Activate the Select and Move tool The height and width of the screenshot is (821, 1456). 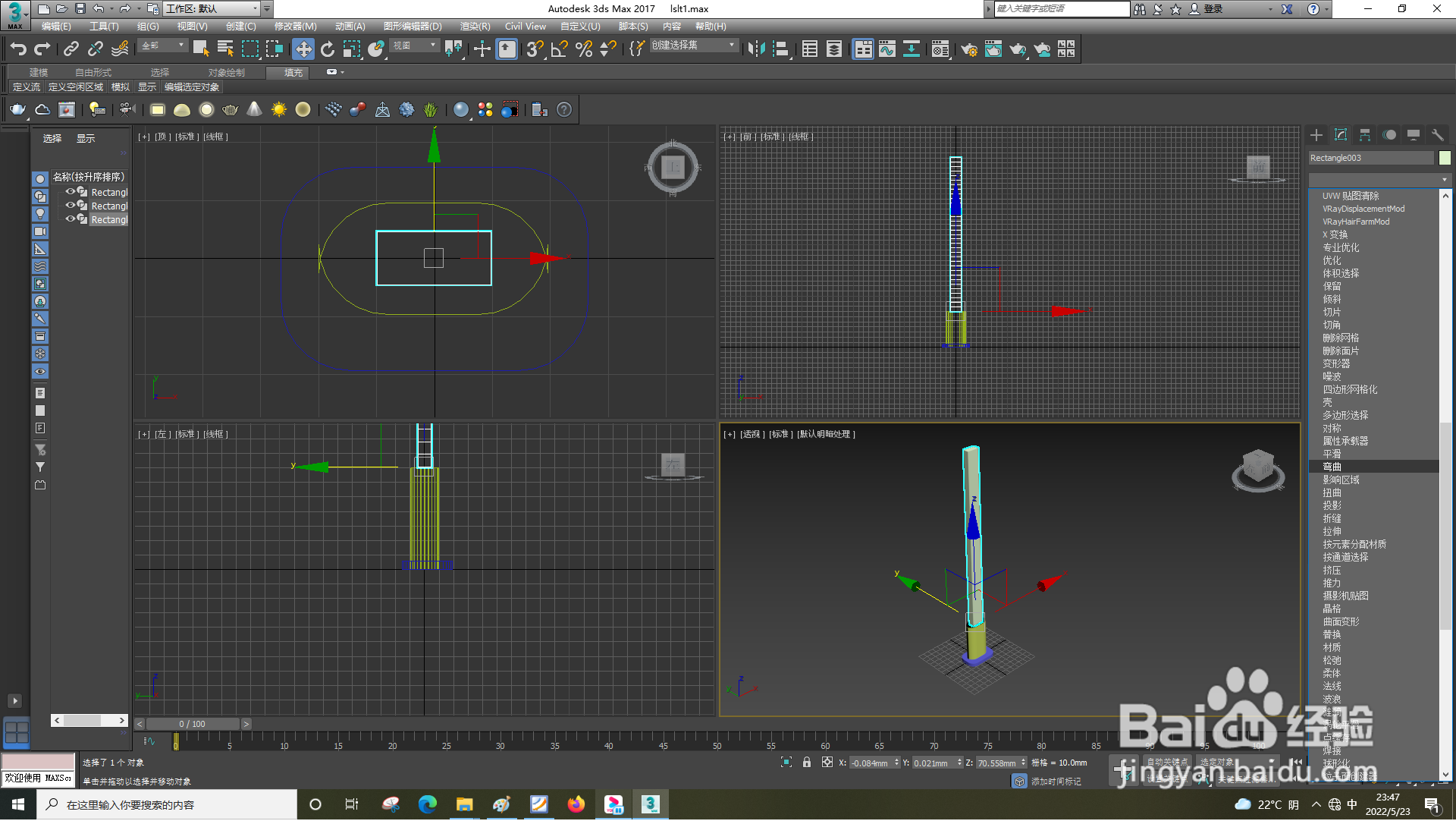click(x=303, y=49)
